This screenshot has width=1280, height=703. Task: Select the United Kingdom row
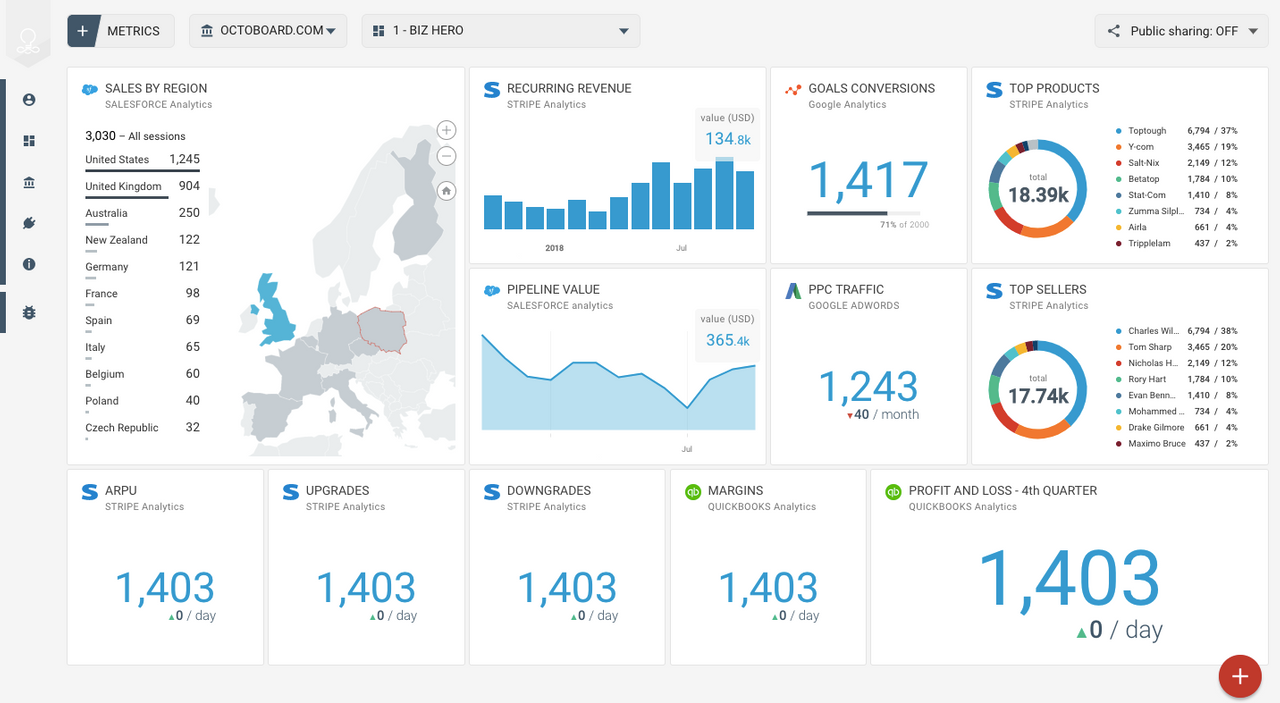click(x=142, y=187)
